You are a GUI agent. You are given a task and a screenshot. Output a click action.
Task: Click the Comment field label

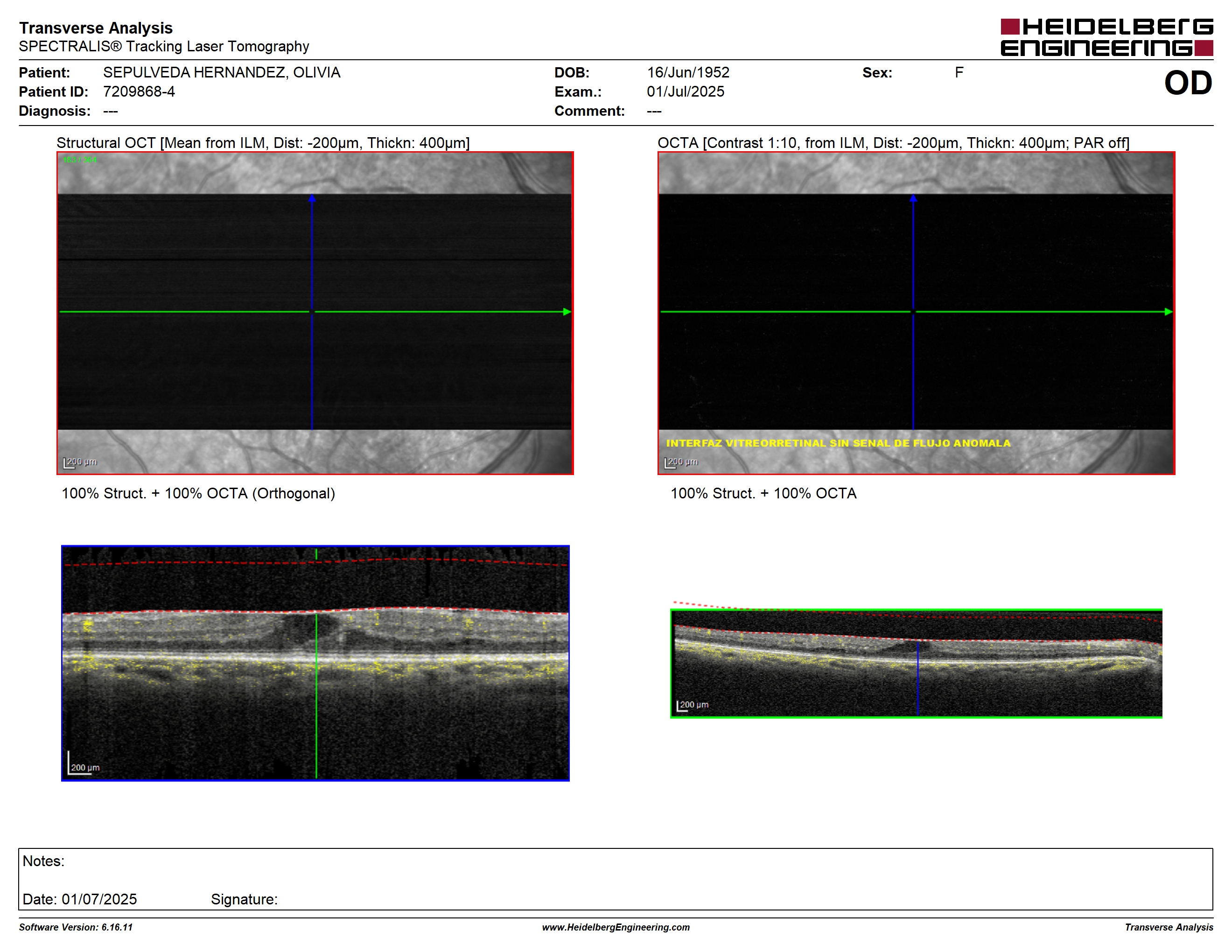589,111
